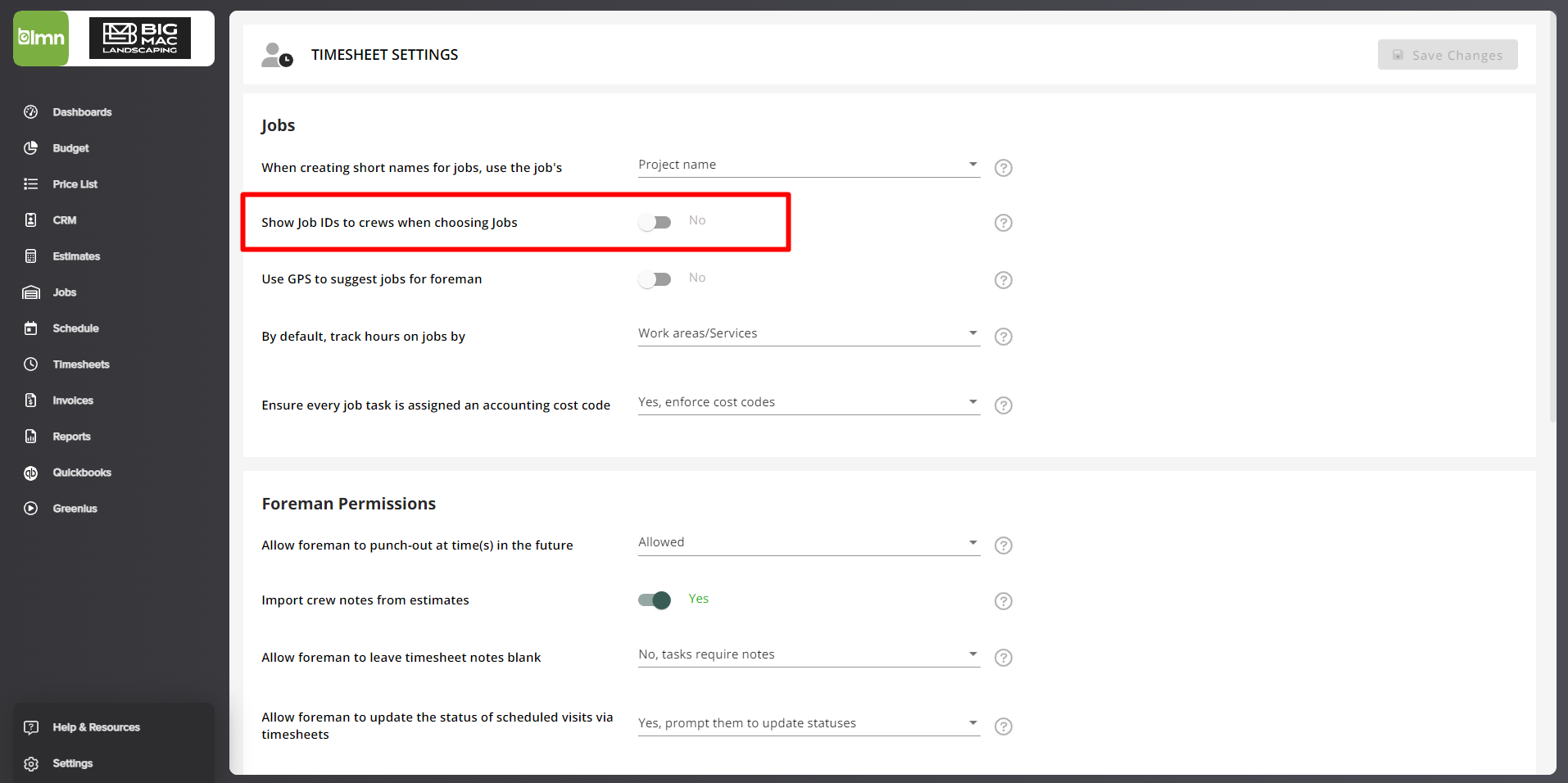Screen dimensions: 1568x783
Task: Open the Allowed punch-out dropdown
Action: (809, 542)
